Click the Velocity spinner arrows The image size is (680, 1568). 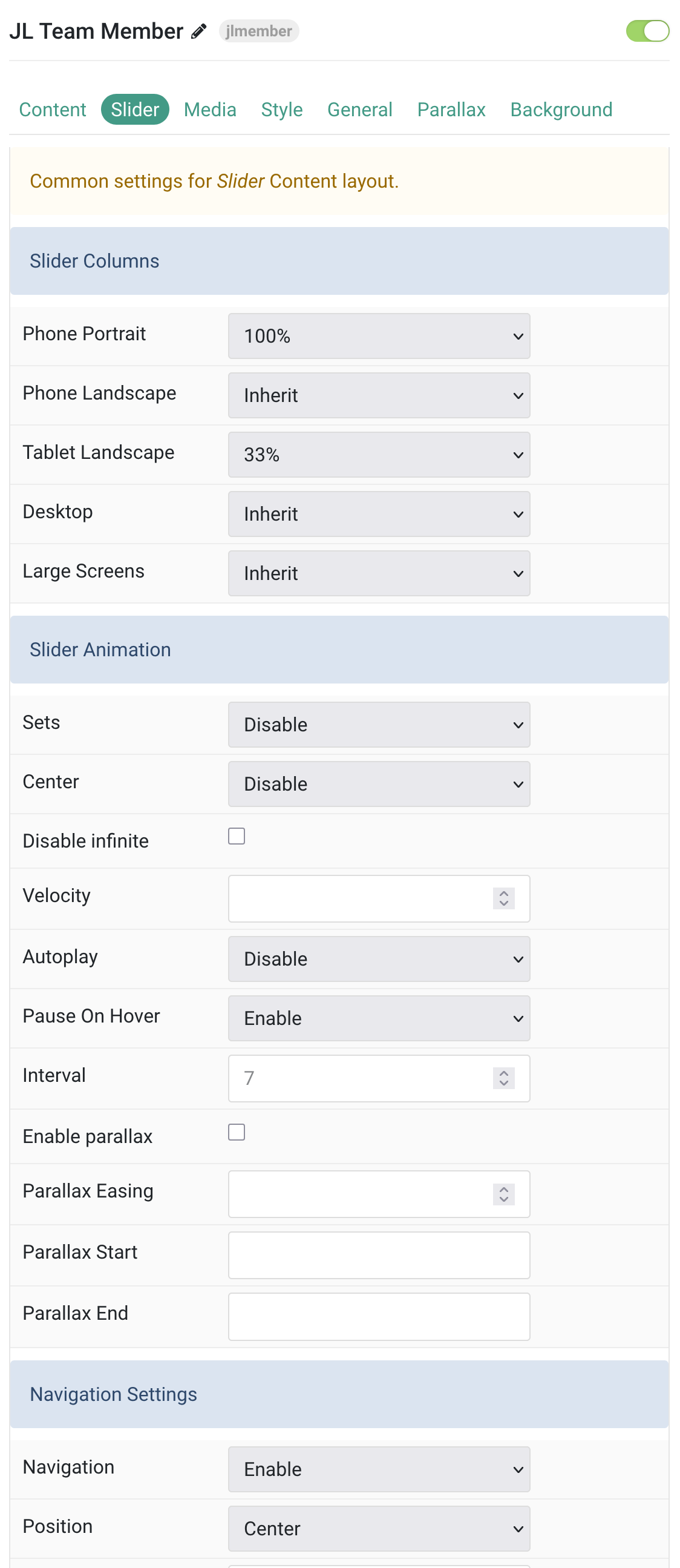pyautogui.click(x=503, y=898)
